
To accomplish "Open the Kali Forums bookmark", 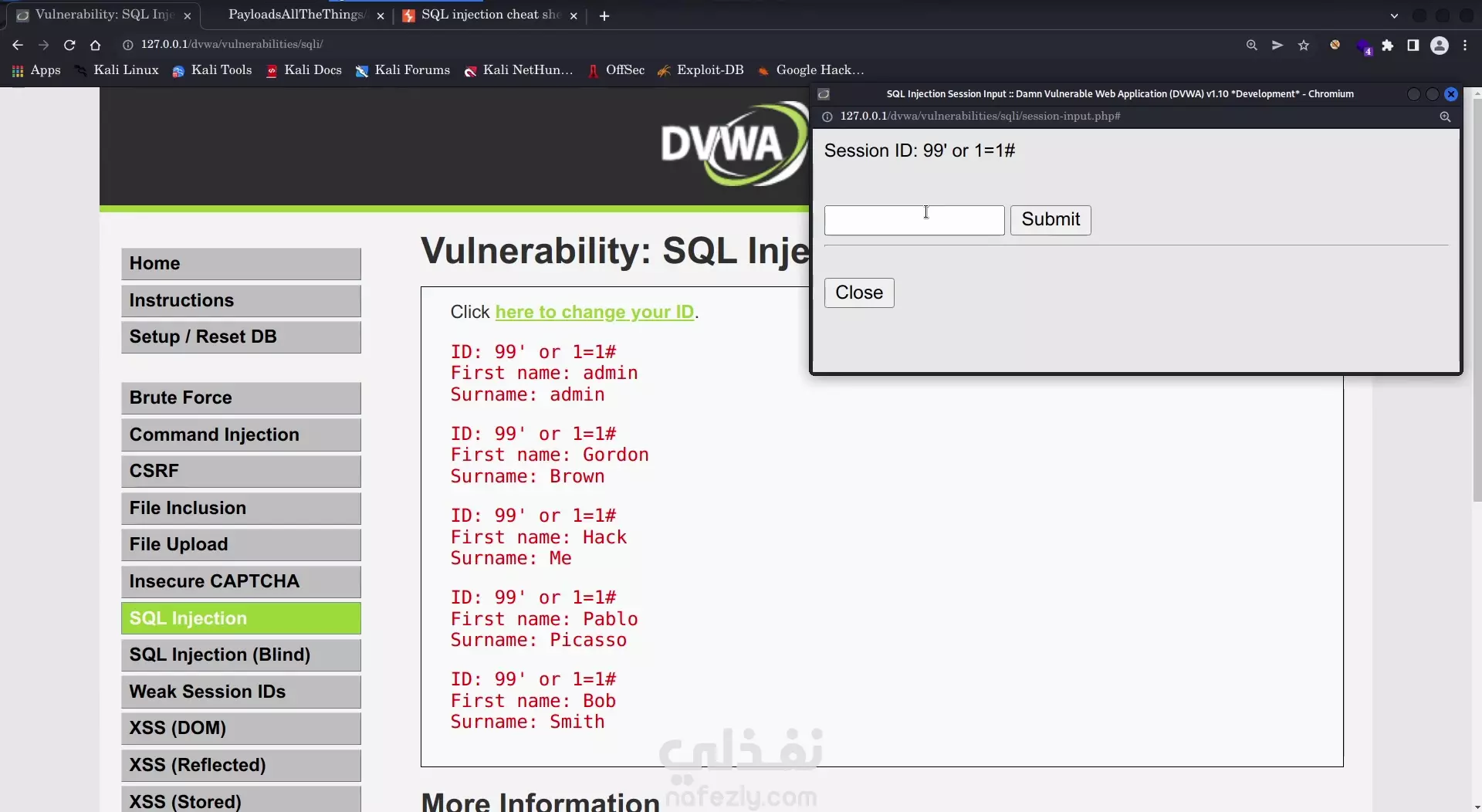I will pos(403,70).
